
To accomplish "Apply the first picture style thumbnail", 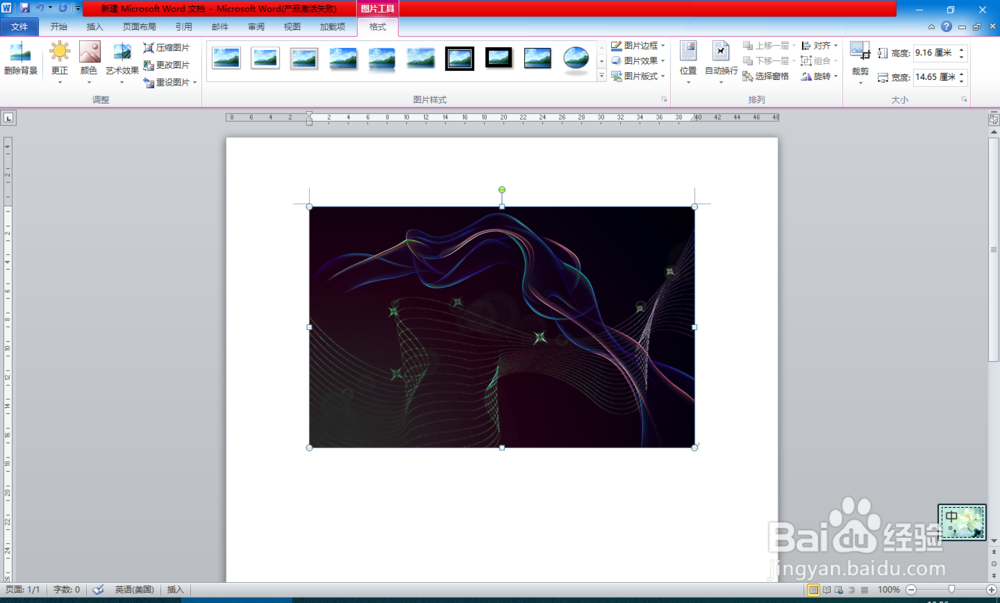I will coord(226,59).
